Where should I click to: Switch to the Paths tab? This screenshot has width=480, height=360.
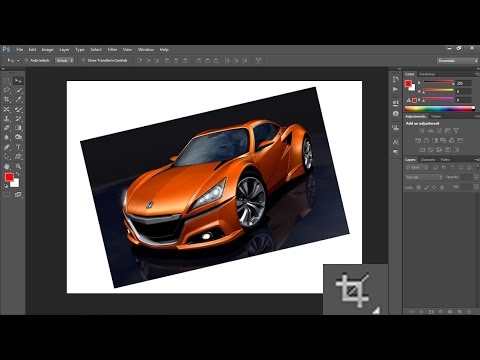point(445,160)
